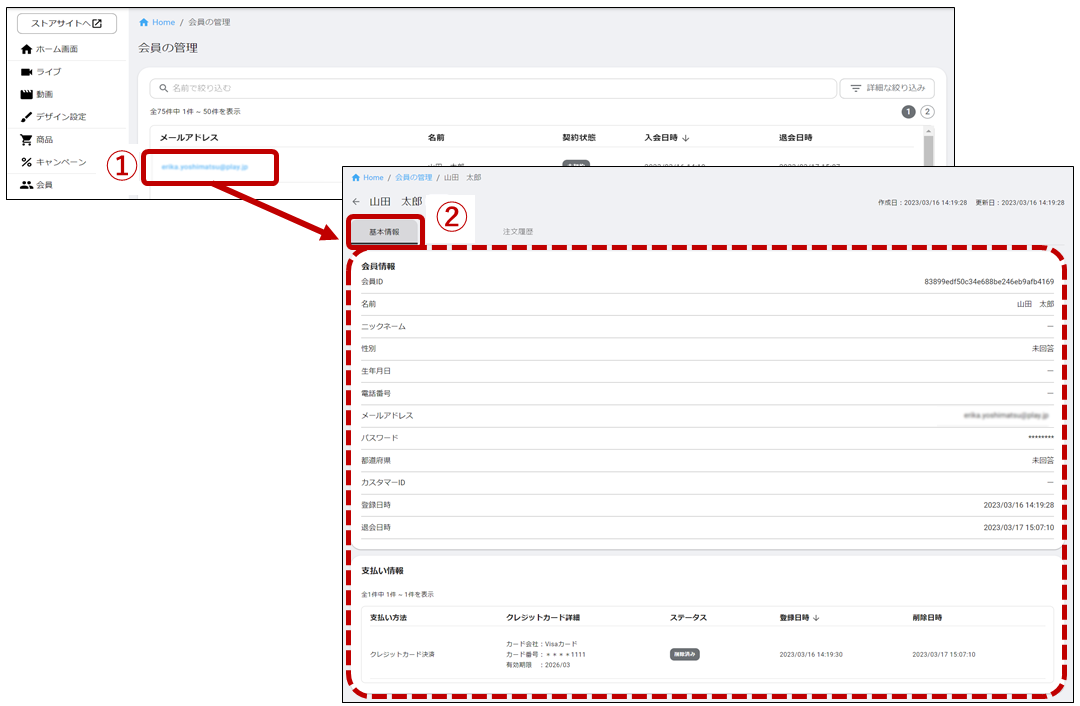Click 有効期限 : 2026/03 card detail
This screenshot has height=706, width=1080.
(x=538, y=665)
